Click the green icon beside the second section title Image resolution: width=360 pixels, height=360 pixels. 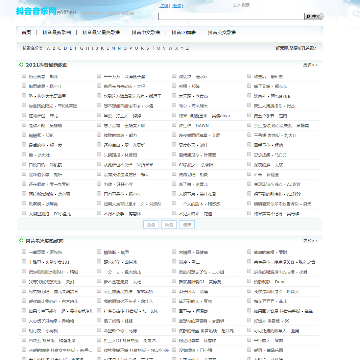tap(21, 240)
